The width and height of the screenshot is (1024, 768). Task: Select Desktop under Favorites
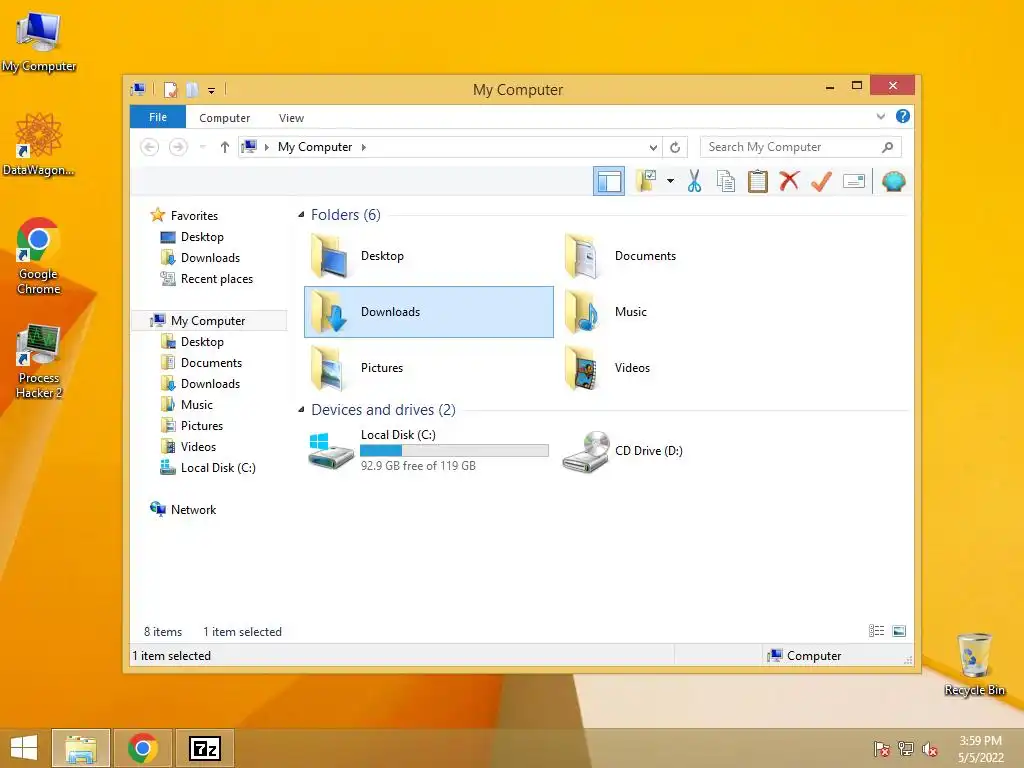click(202, 236)
